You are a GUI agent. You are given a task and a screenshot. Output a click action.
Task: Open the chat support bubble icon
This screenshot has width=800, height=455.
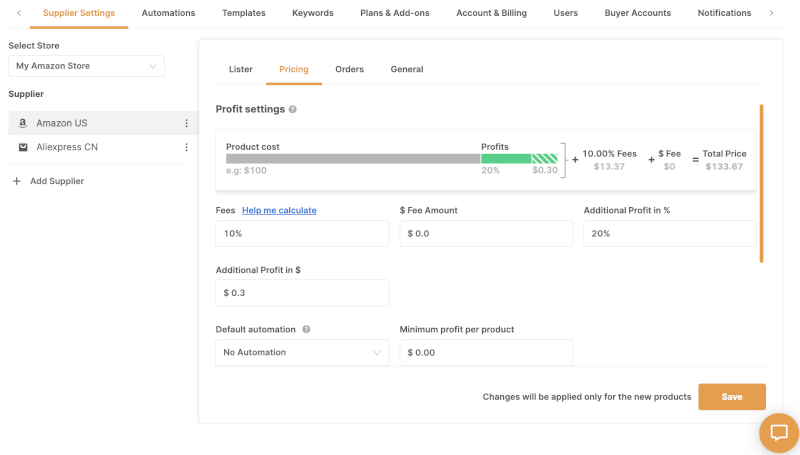pos(779,433)
